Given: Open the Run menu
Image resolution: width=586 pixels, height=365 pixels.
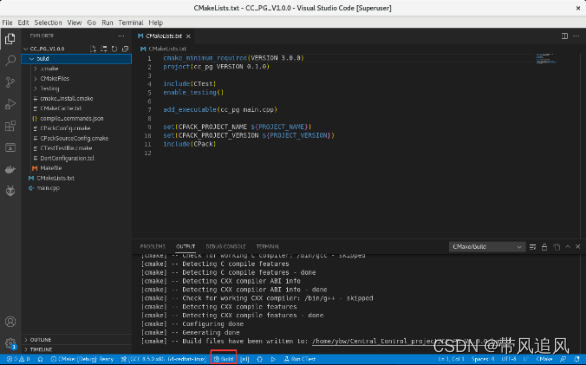Looking at the screenshot, I should click(107, 22).
